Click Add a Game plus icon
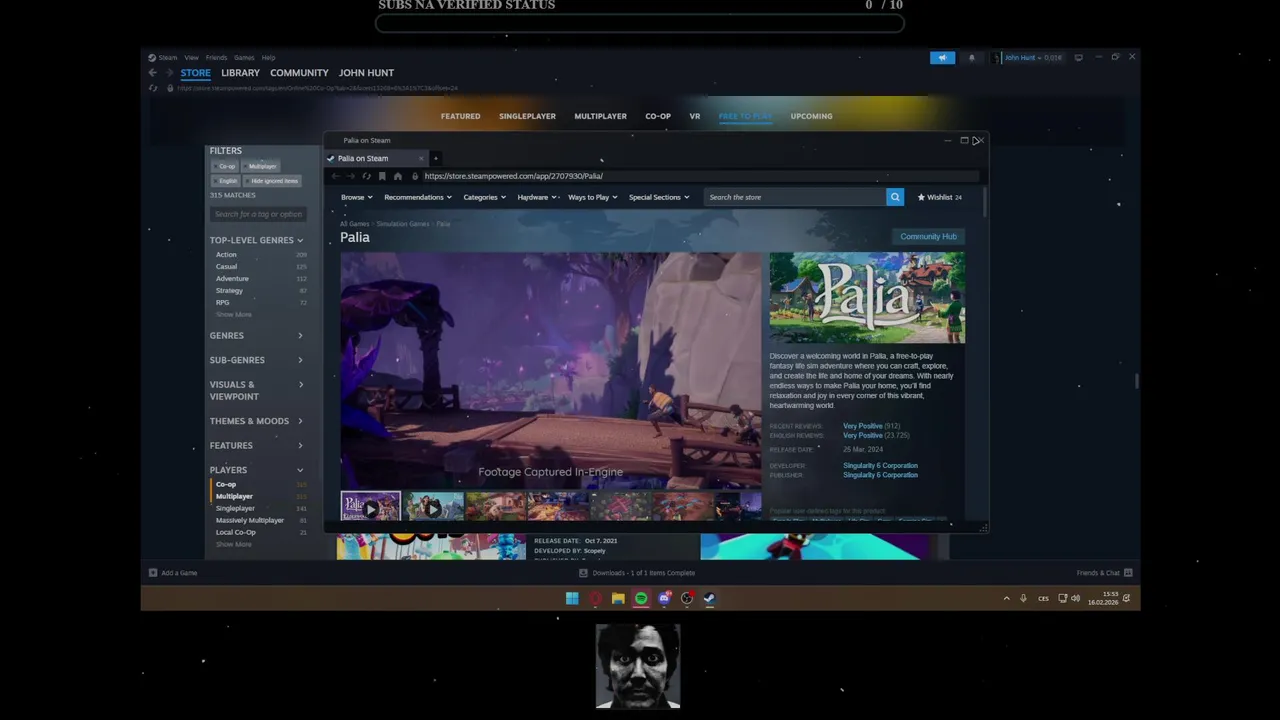This screenshot has width=1280, height=720. pyautogui.click(x=153, y=573)
